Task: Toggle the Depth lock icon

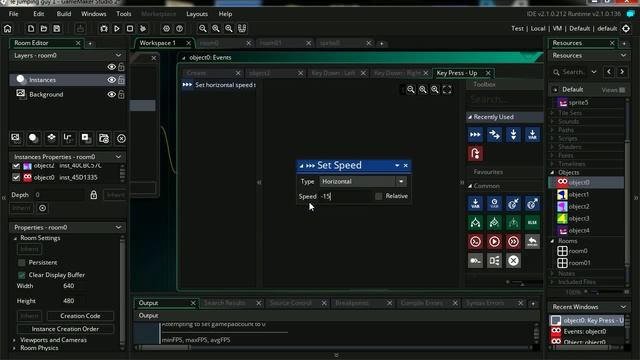Action: click(x=94, y=195)
